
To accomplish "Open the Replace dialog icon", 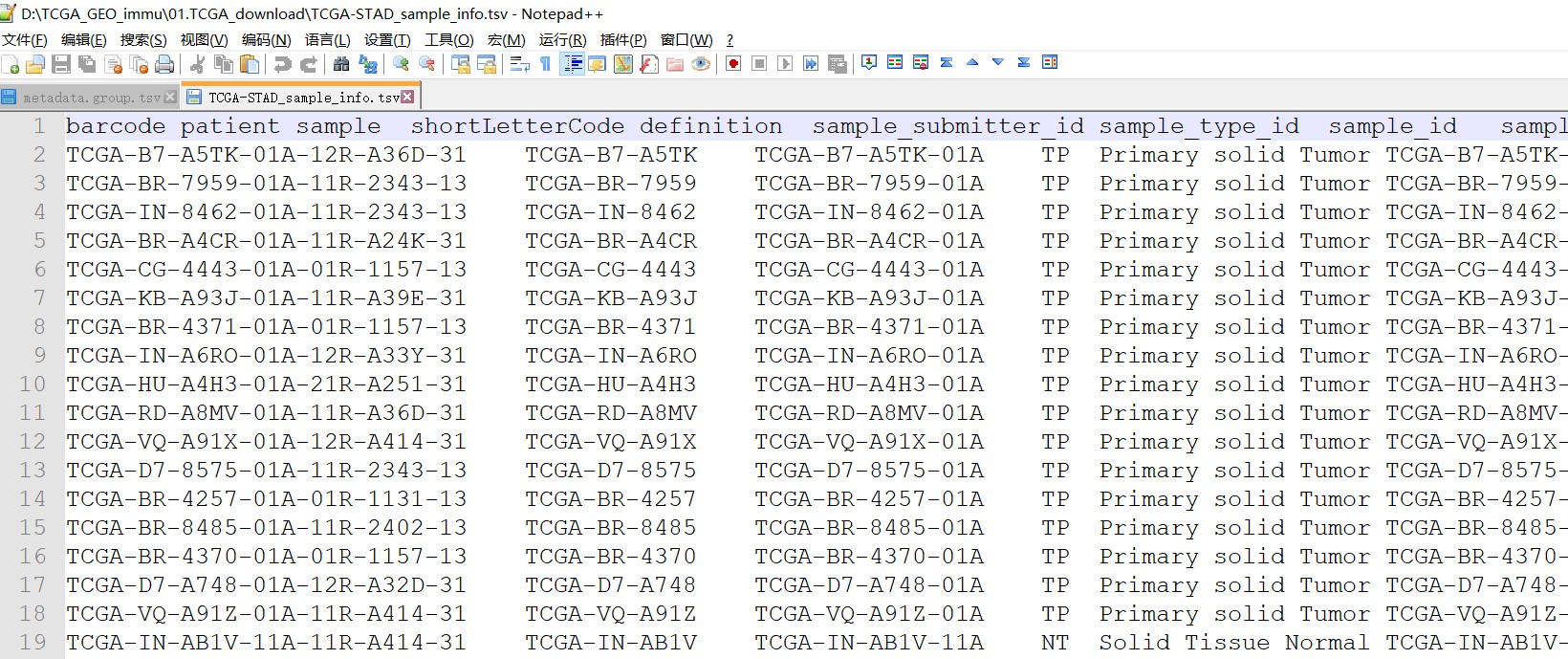I will pos(367,64).
